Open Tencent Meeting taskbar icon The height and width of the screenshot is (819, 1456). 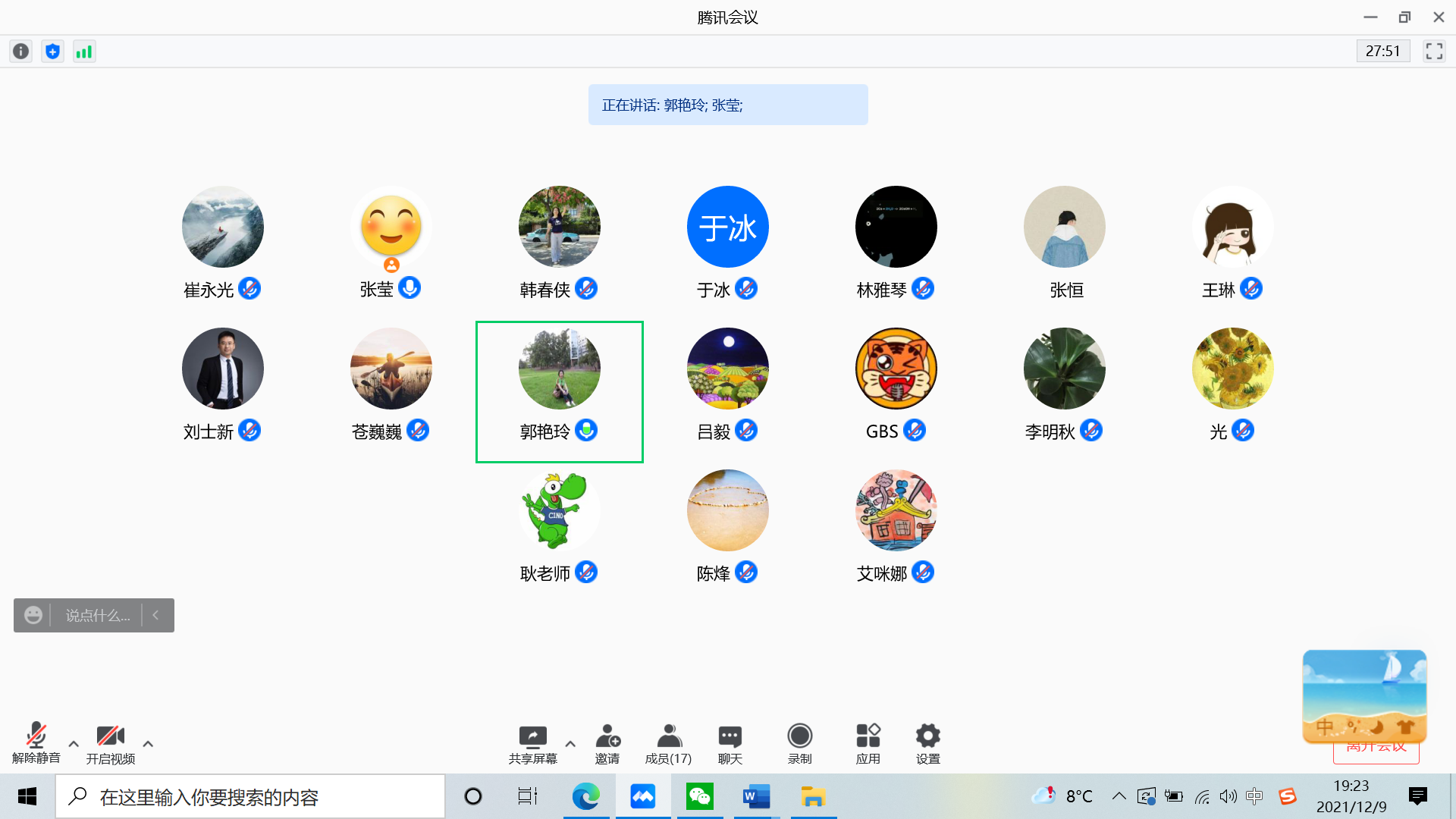click(x=642, y=796)
